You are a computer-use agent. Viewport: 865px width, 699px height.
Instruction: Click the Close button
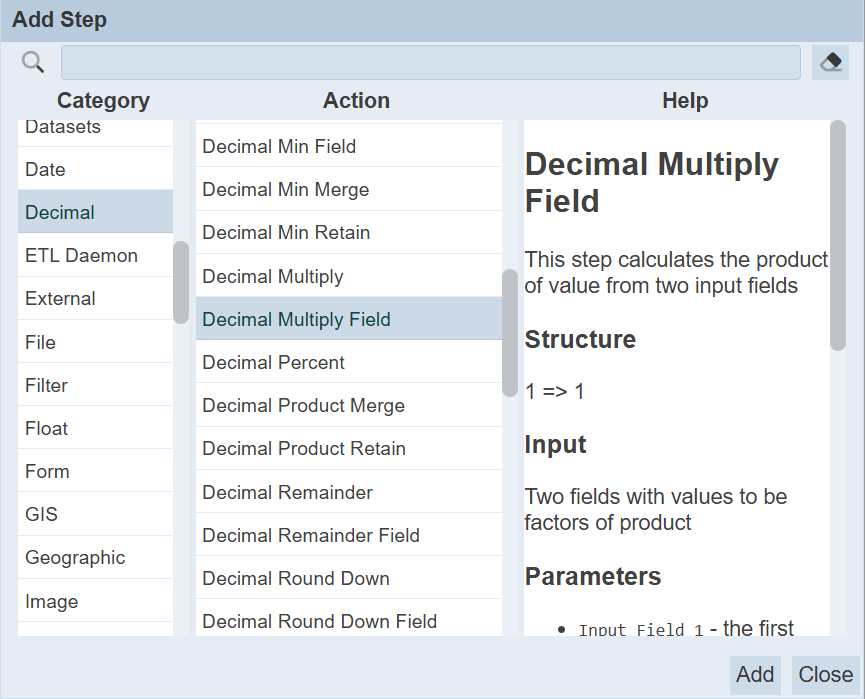click(x=826, y=674)
